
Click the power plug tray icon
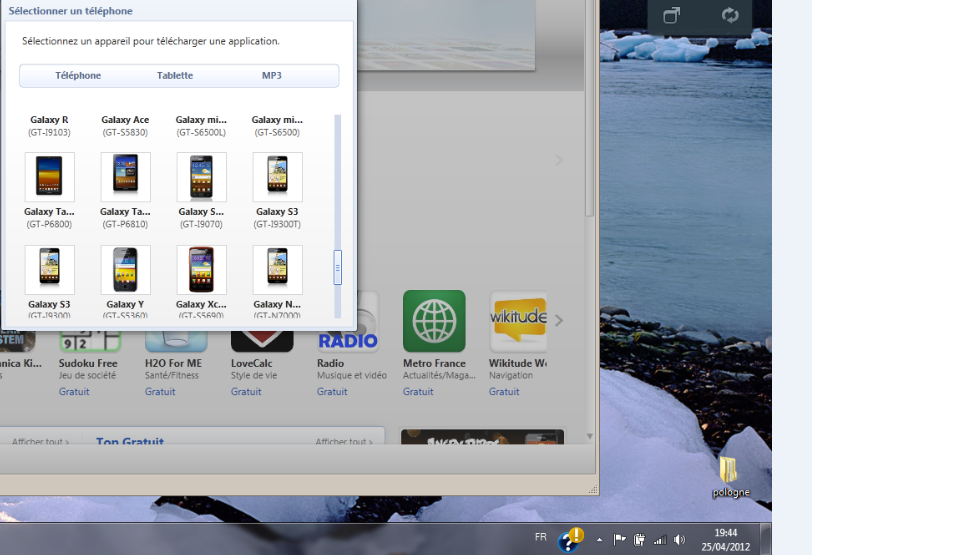click(x=639, y=539)
